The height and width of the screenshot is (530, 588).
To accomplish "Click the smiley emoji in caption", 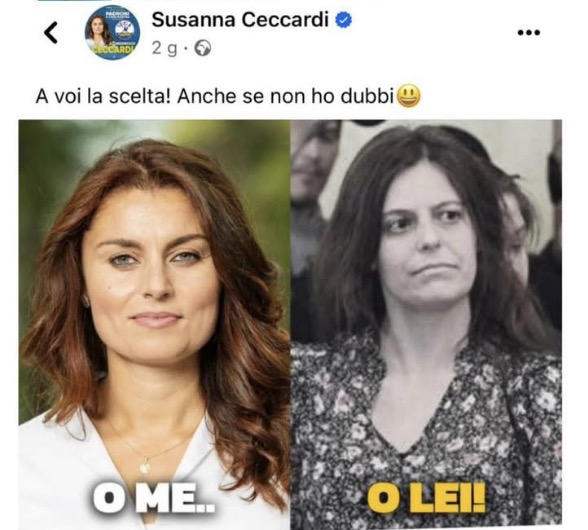I will 409,97.
